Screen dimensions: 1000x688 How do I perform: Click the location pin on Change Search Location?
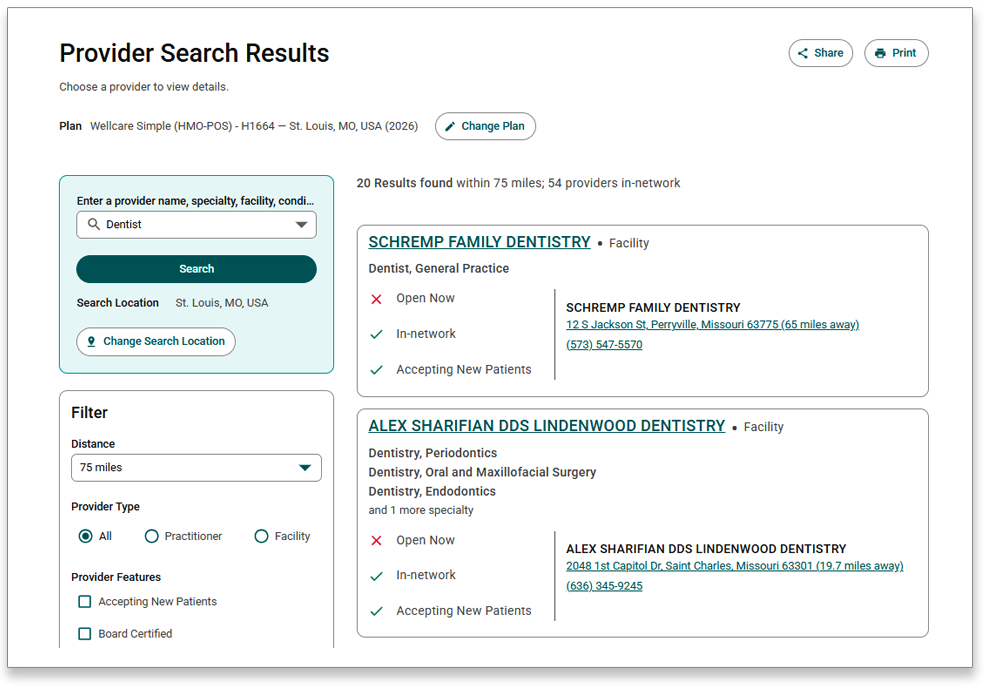(x=92, y=341)
